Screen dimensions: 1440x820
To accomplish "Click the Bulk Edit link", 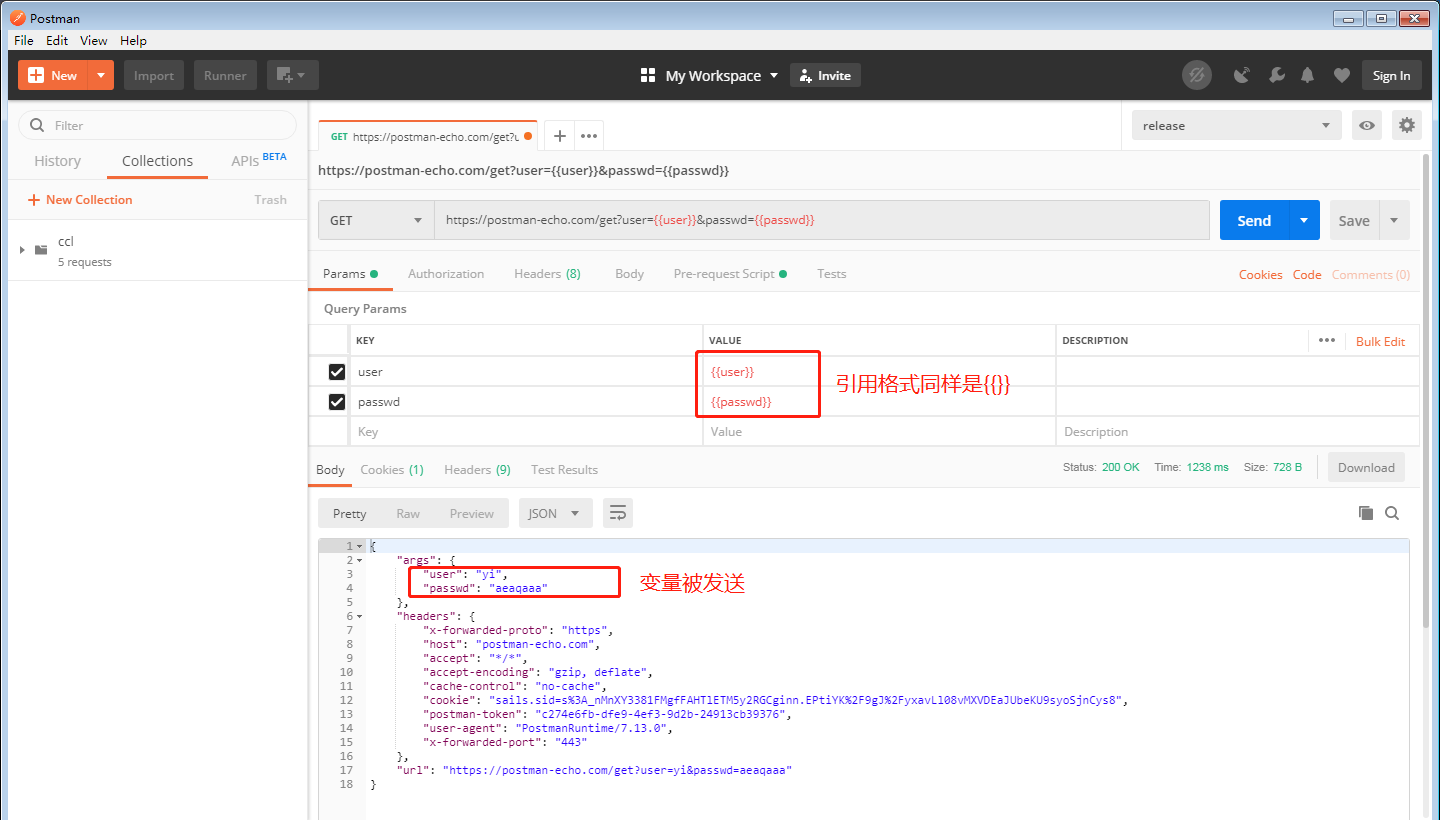I will [x=1380, y=341].
